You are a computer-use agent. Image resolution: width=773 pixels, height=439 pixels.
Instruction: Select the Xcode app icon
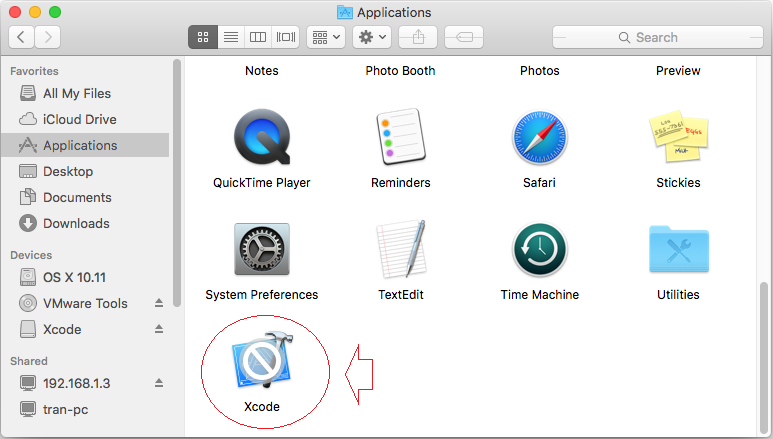click(x=262, y=360)
